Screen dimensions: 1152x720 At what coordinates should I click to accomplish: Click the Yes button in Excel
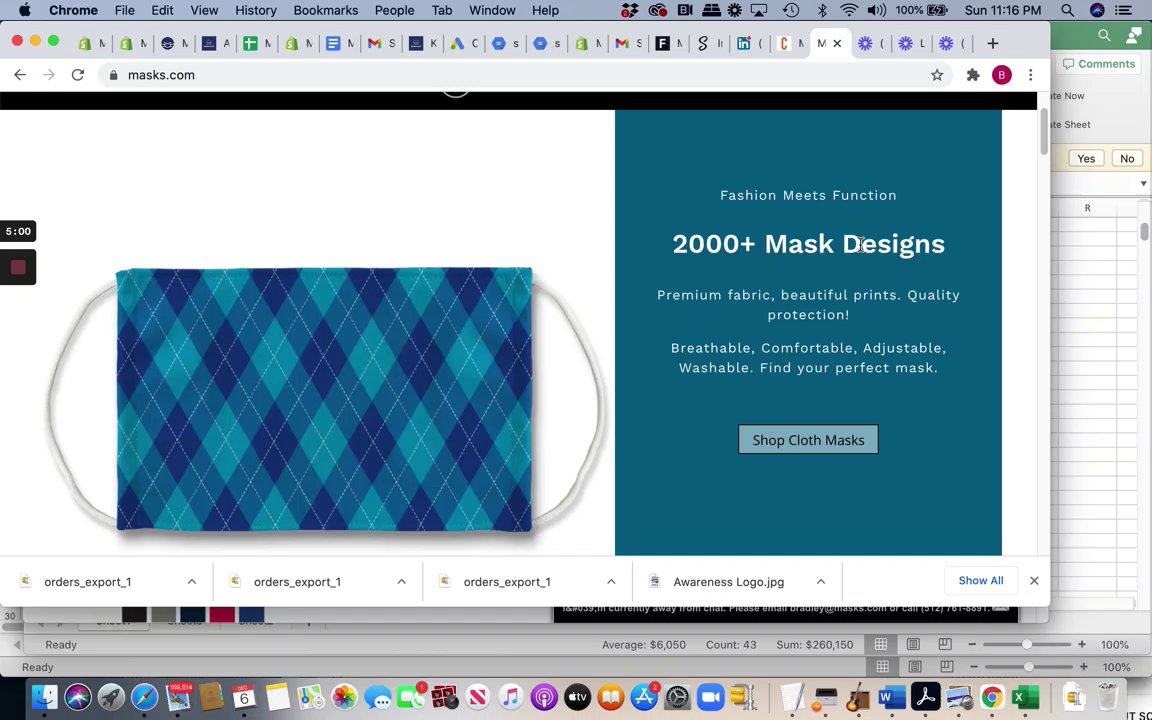pyautogui.click(x=1086, y=159)
